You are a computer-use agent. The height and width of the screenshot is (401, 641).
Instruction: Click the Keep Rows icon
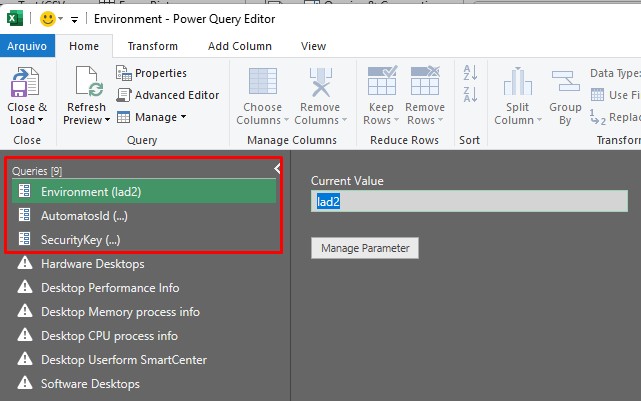[382, 80]
